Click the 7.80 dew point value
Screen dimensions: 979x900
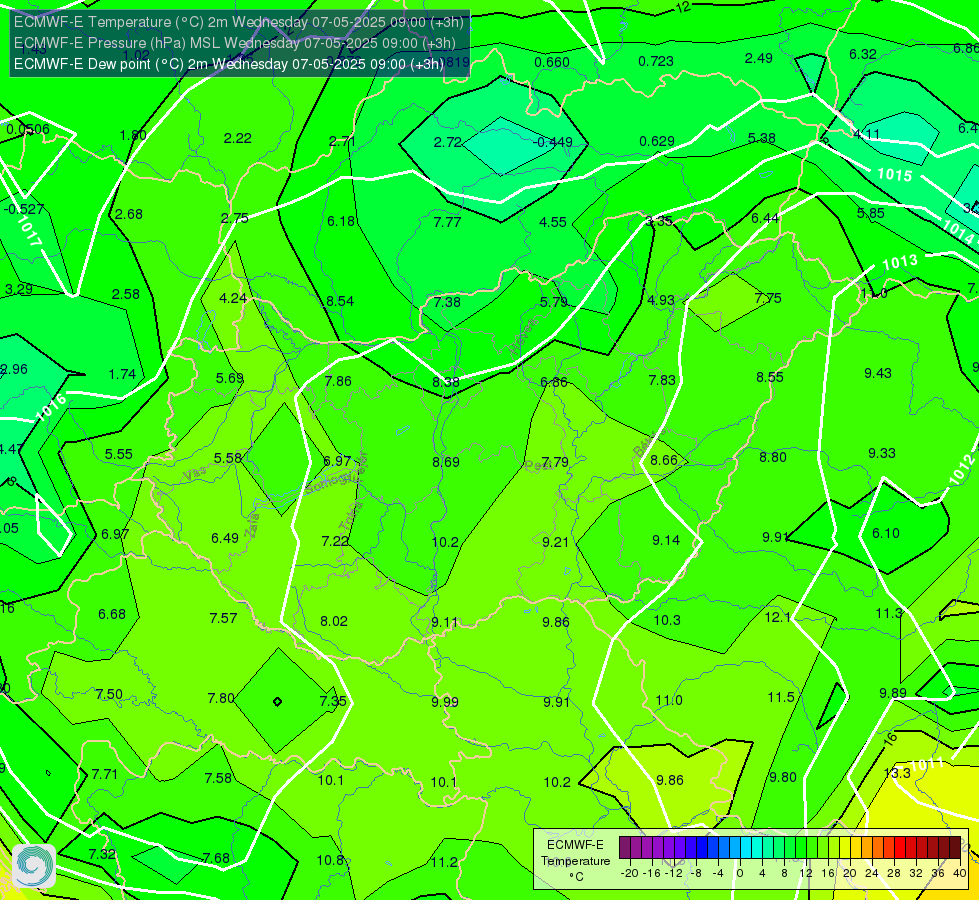pyautogui.click(x=221, y=698)
